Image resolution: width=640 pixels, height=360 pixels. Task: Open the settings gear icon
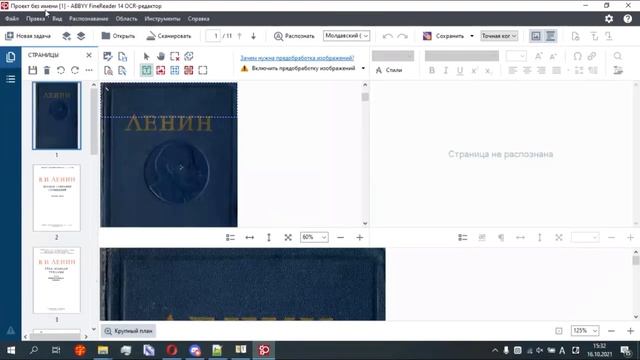click(x=609, y=19)
